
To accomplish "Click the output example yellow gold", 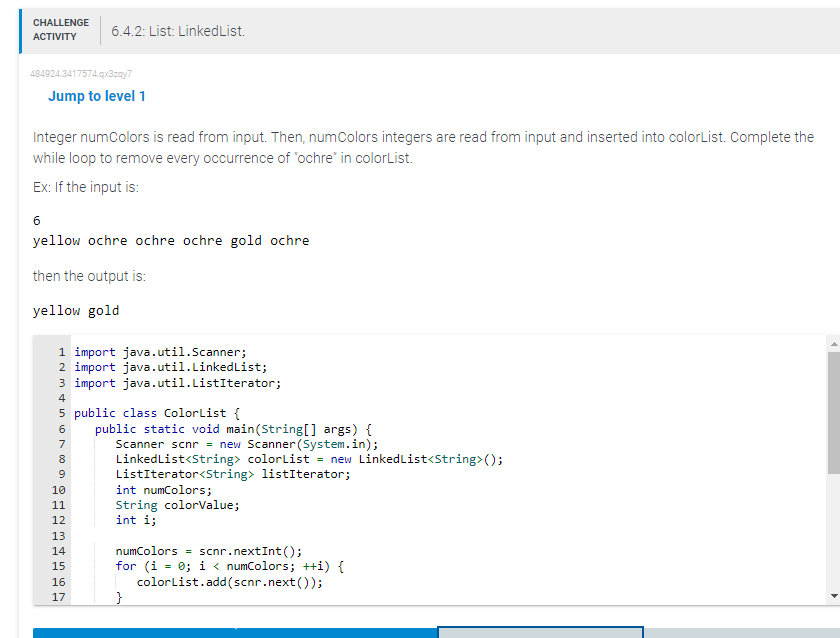I will [75, 310].
